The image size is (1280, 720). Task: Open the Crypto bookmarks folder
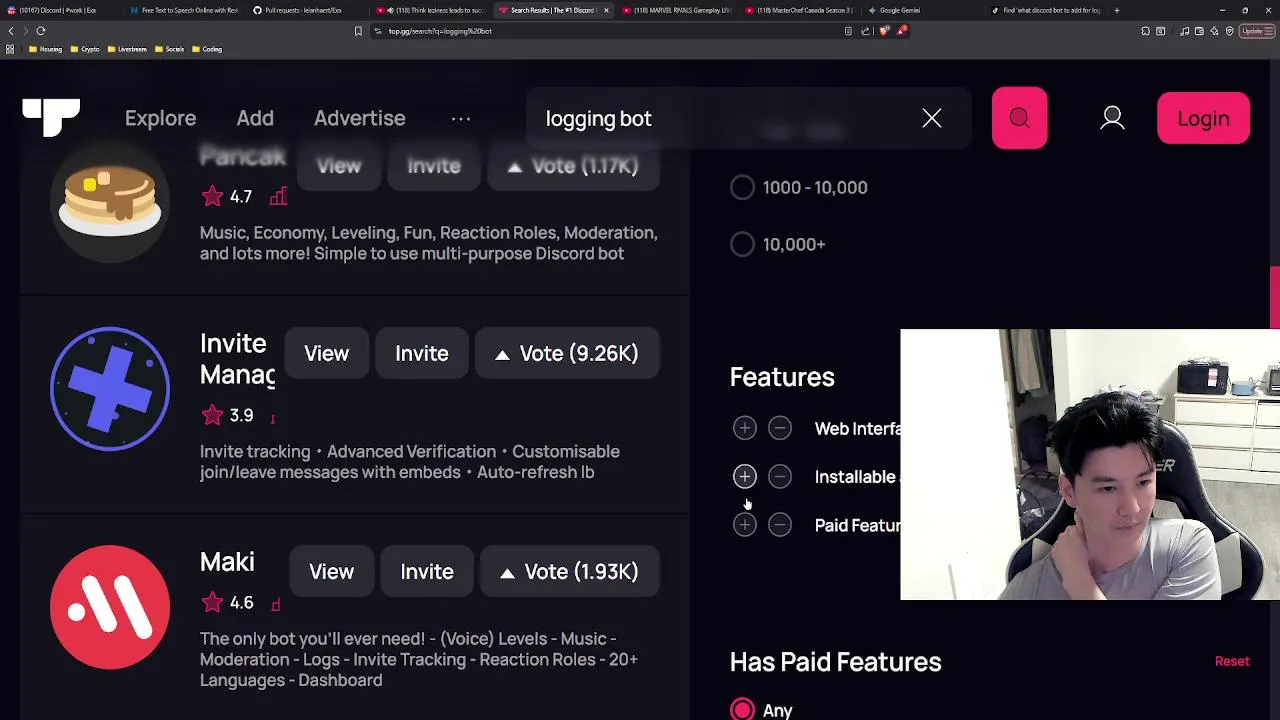[x=84, y=49]
